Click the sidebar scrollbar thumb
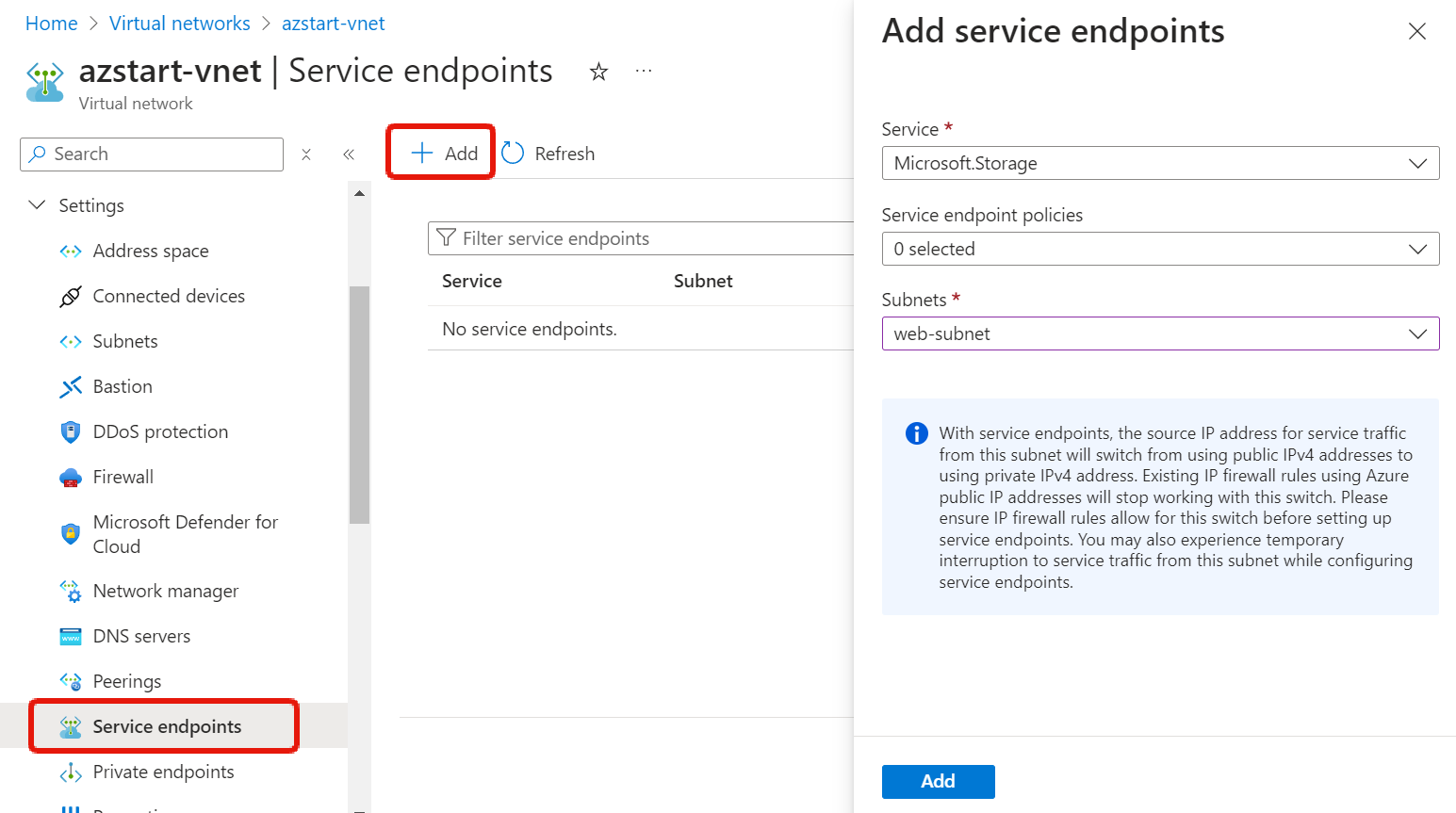The height and width of the screenshot is (813, 1456). click(x=359, y=404)
